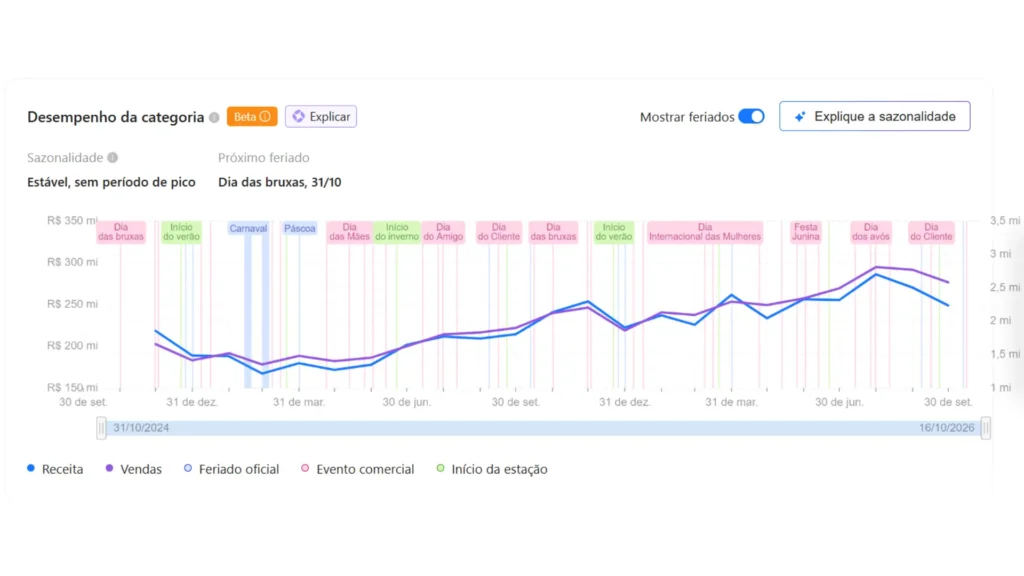Click the Dia do Amigo marker

(x=443, y=232)
